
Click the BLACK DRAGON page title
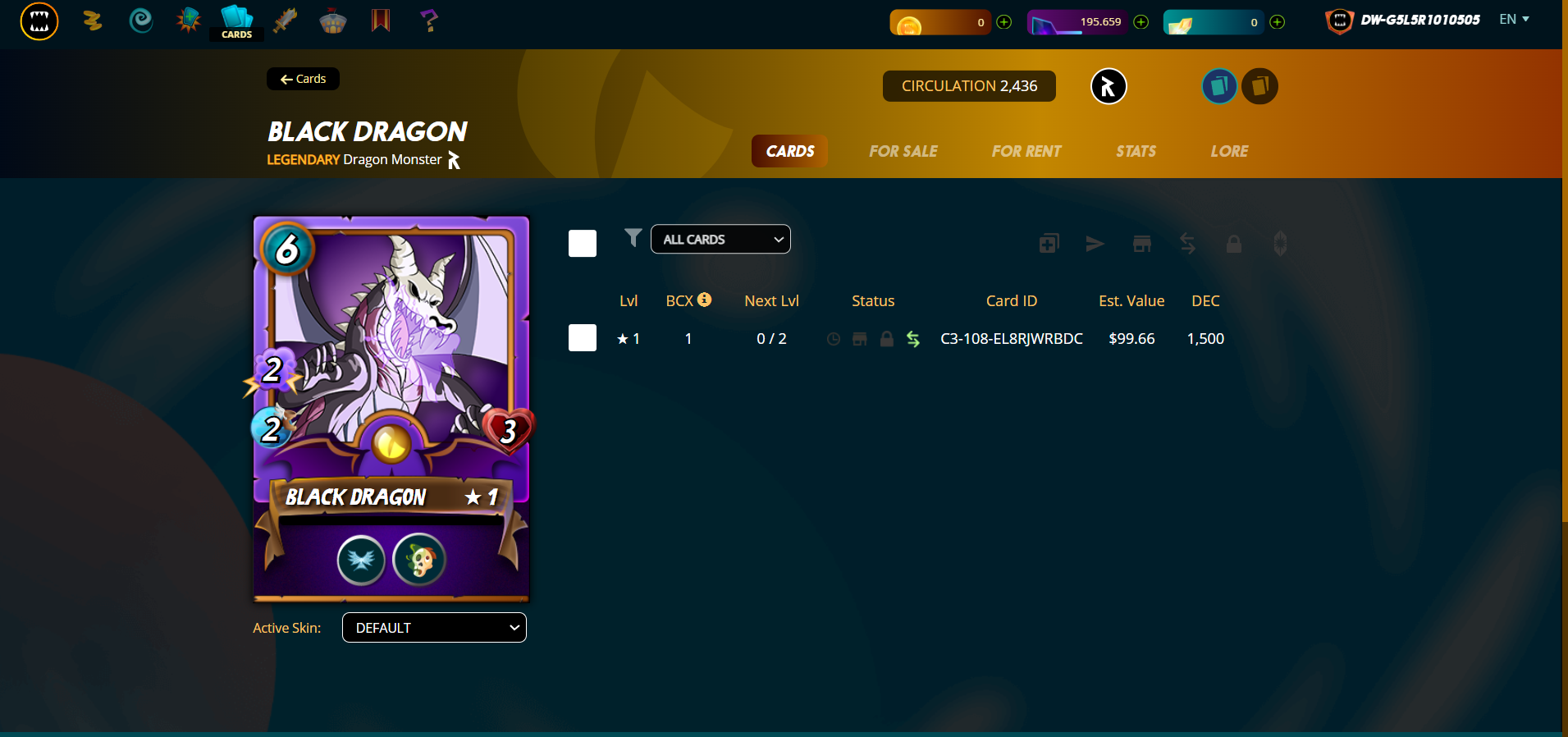coord(368,131)
